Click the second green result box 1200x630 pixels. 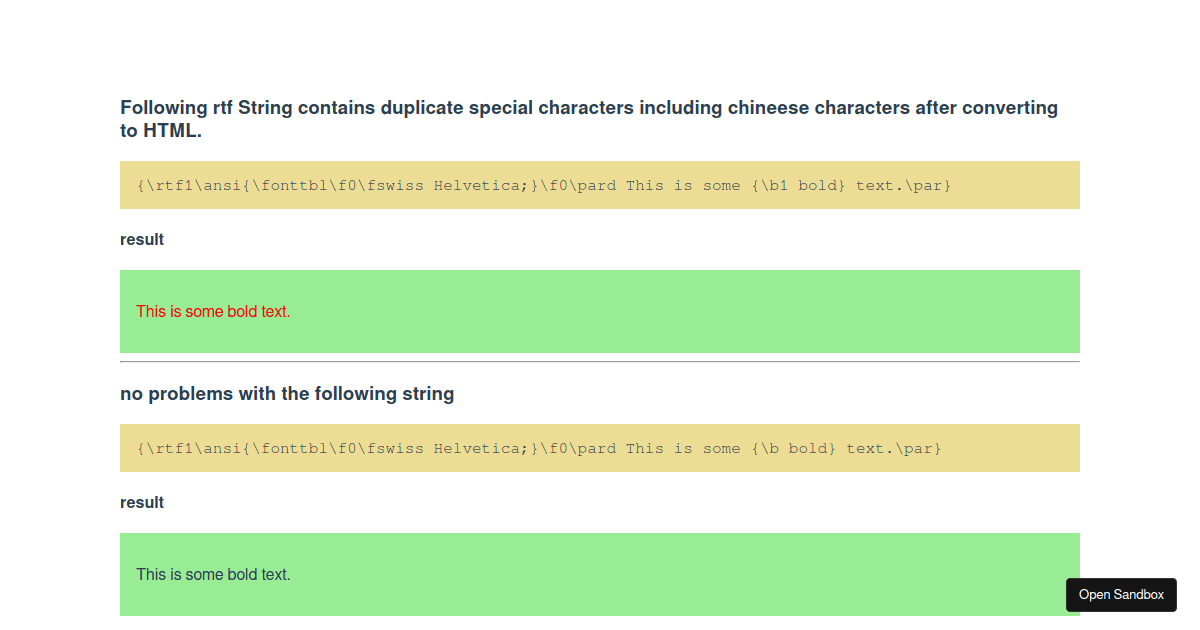point(600,574)
